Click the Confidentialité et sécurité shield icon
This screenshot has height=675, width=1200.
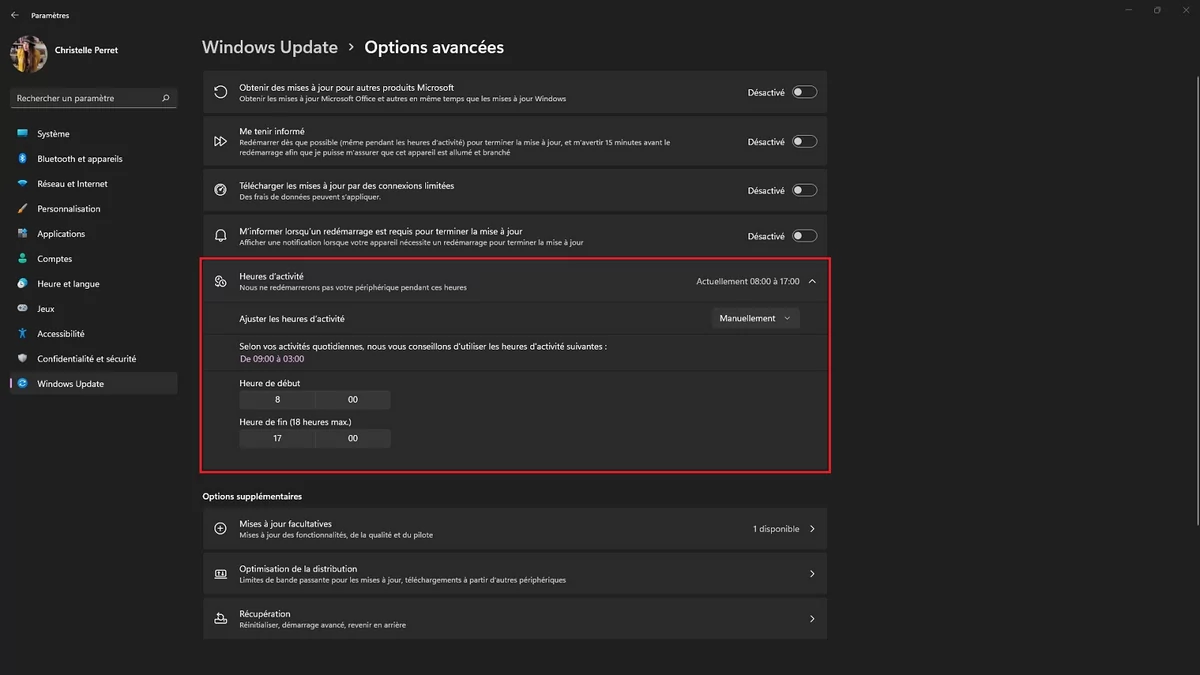[23, 359]
